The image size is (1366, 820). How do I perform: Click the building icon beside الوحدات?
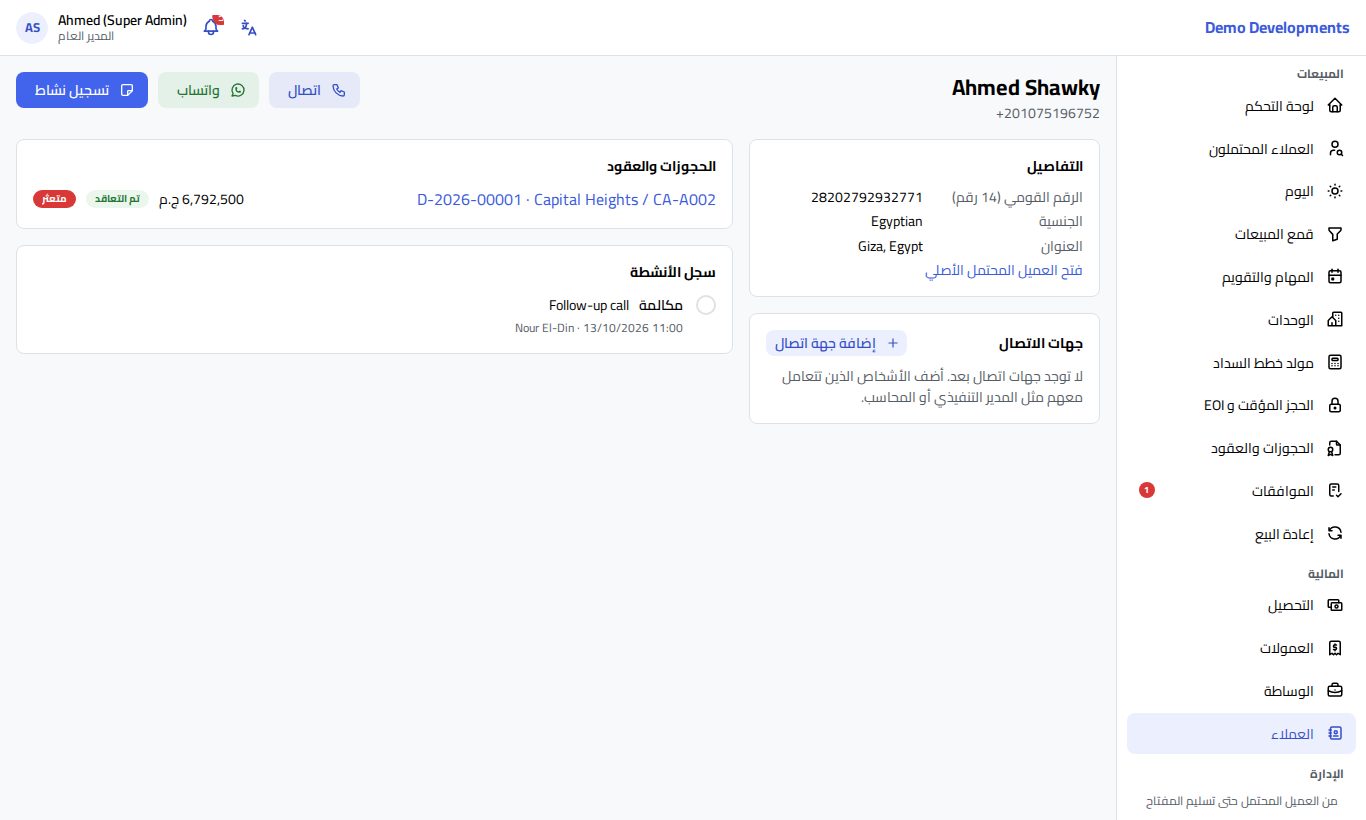1334,320
